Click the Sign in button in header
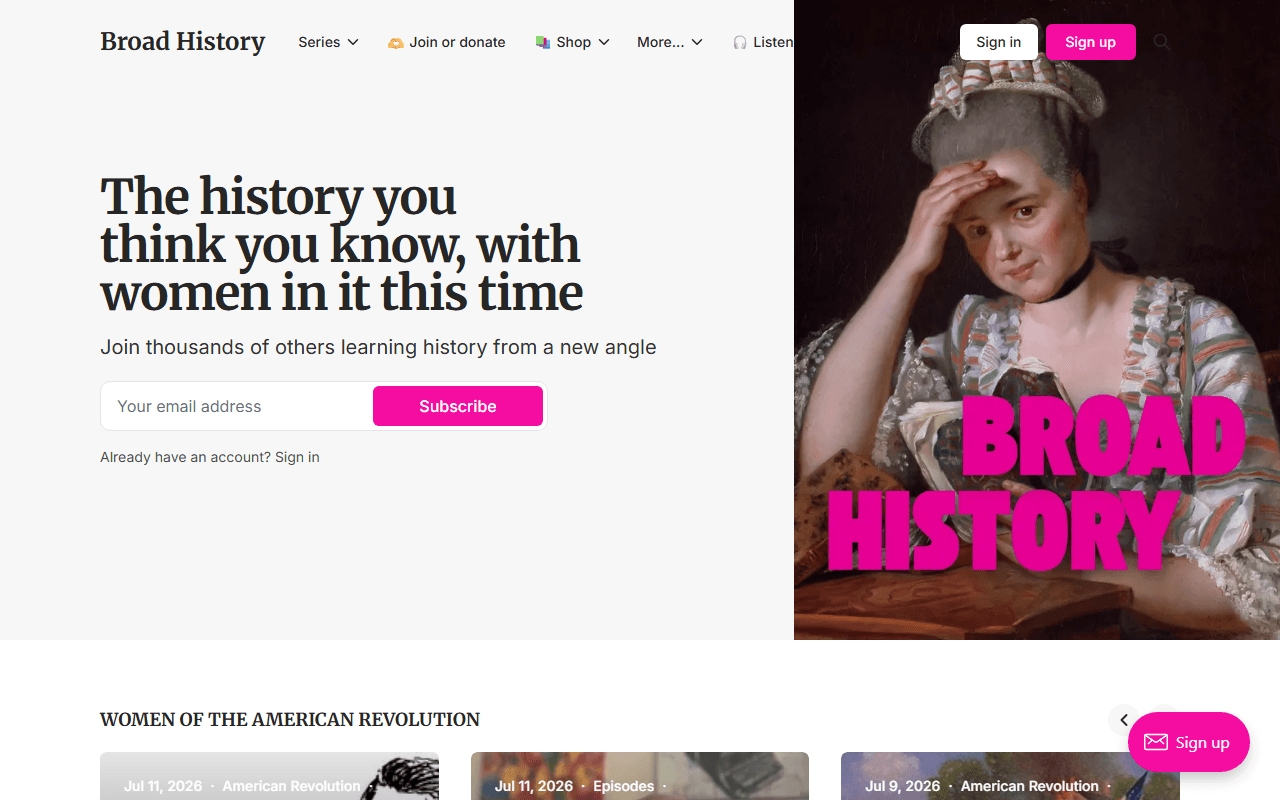This screenshot has width=1280, height=800. pos(999,42)
